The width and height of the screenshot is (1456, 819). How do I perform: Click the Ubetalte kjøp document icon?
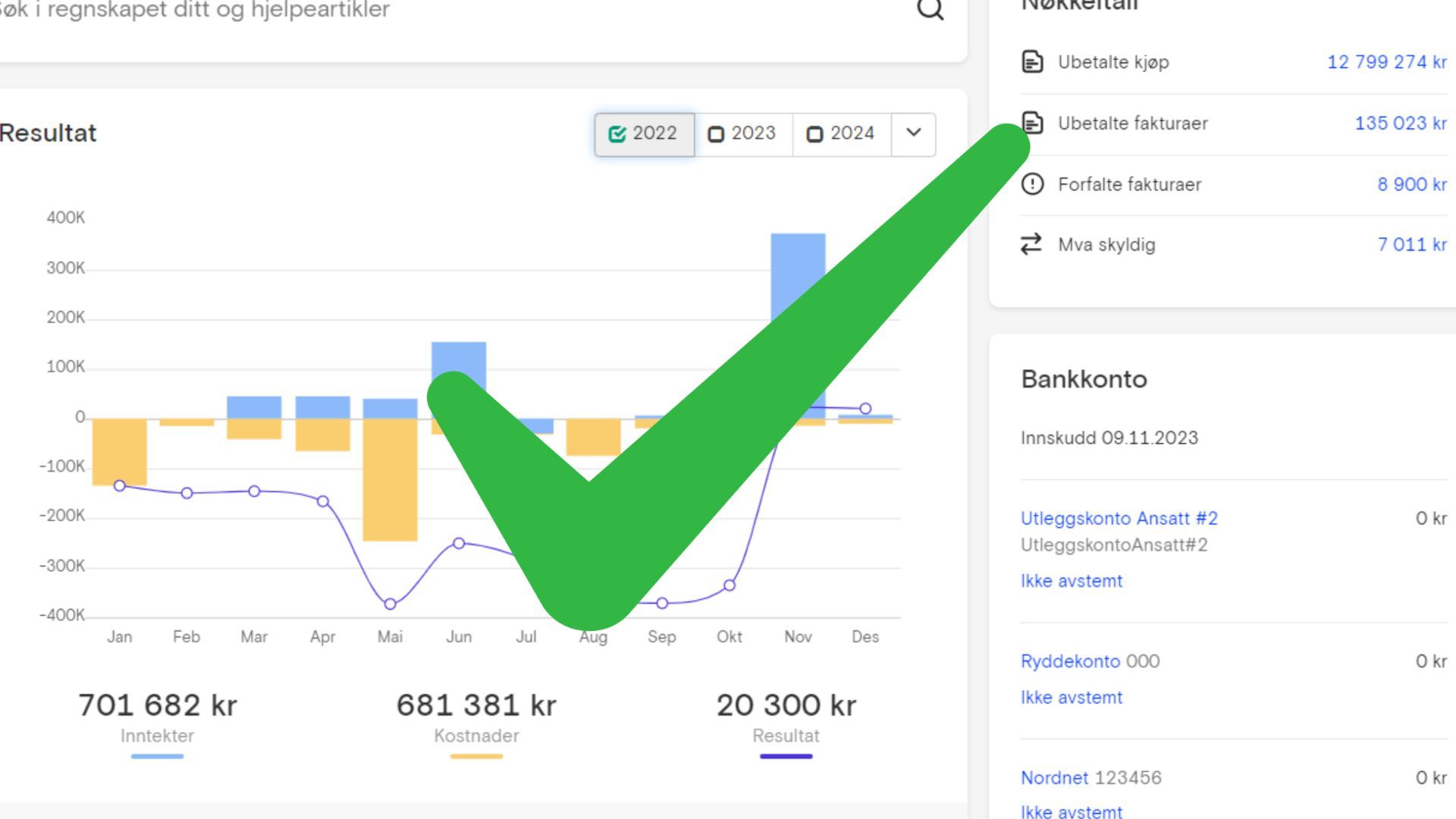coord(1032,61)
